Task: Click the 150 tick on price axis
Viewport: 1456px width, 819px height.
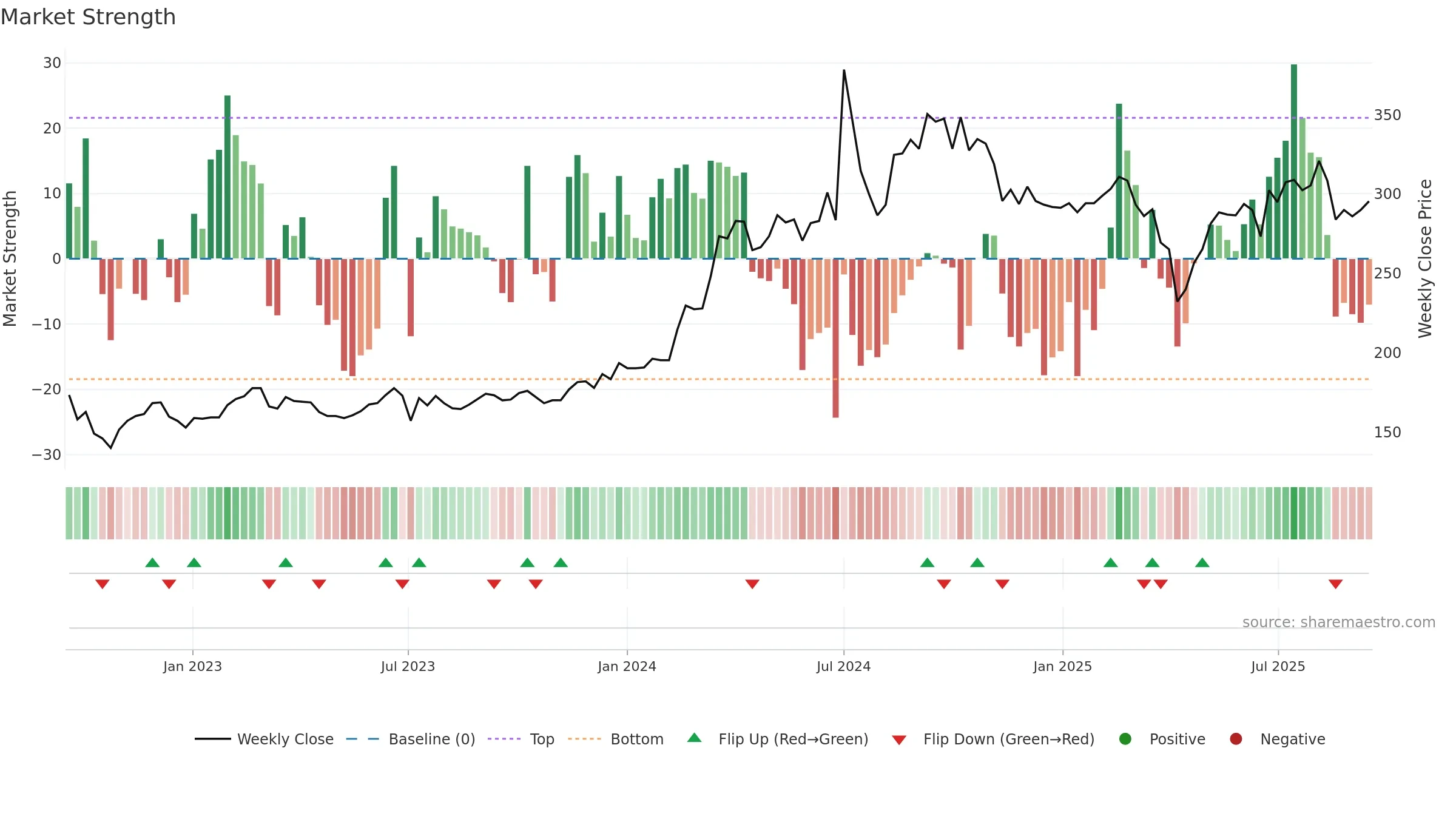Action: (x=1387, y=433)
